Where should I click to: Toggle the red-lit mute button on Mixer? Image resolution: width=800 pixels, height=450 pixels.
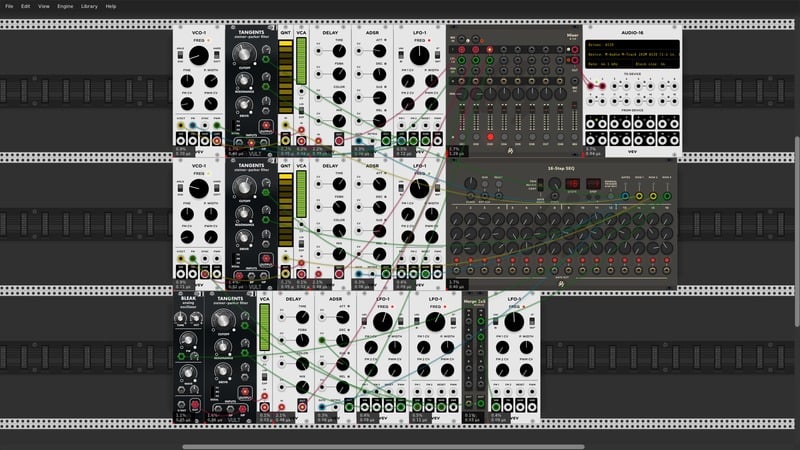pyautogui.click(x=490, y=136)
